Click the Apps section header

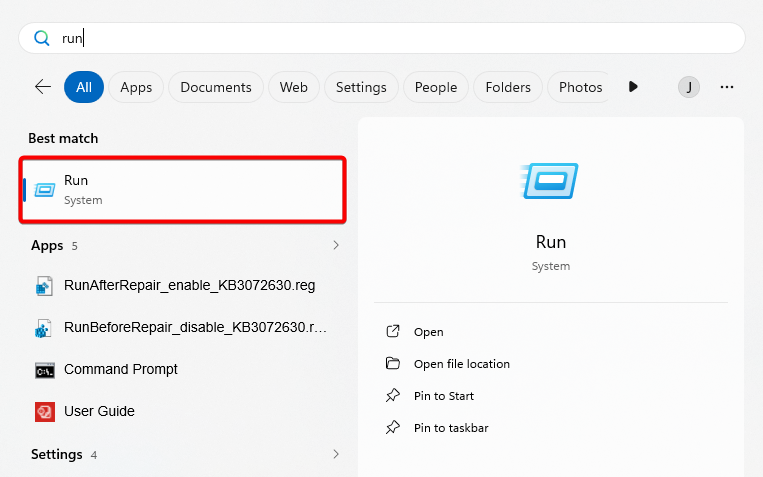pos(47,245)
